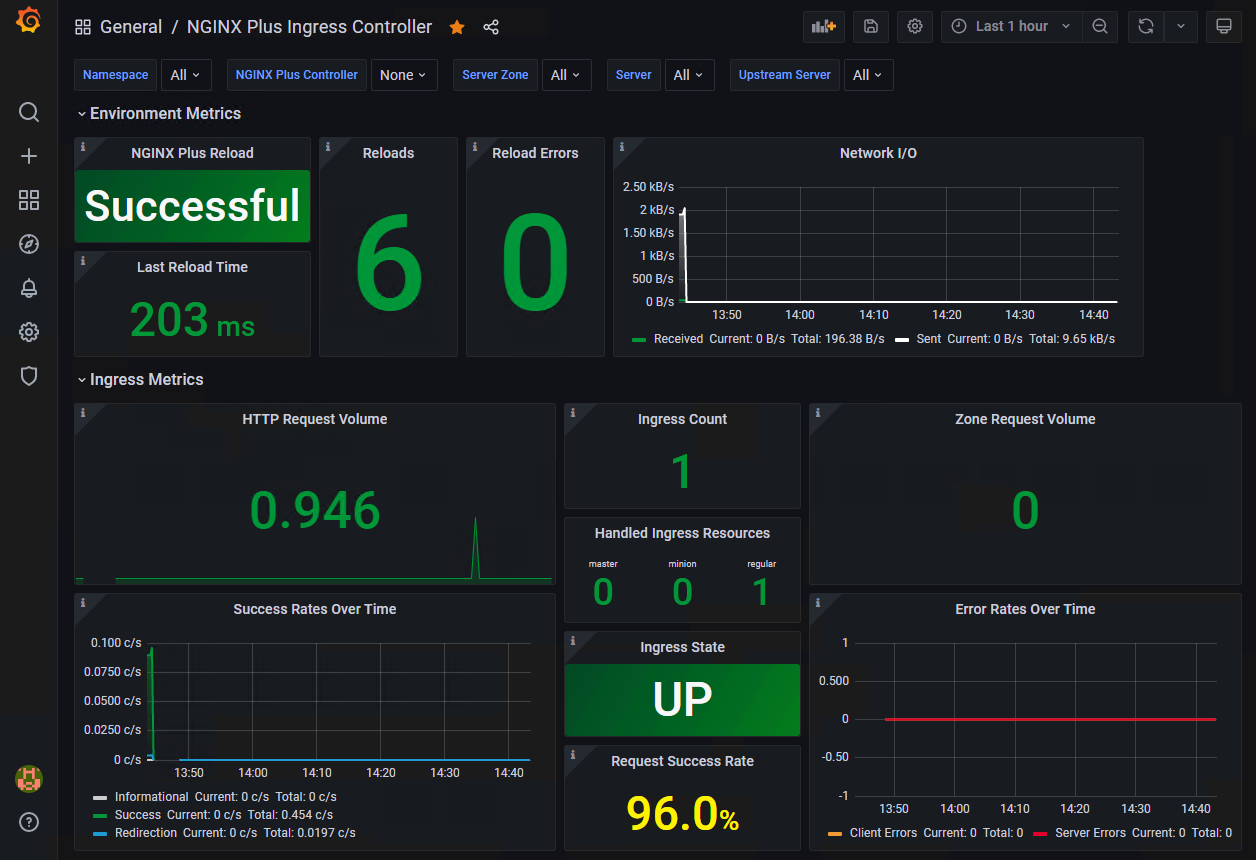Show info icon on HTTP Request Volume panel

click(82, 412)
